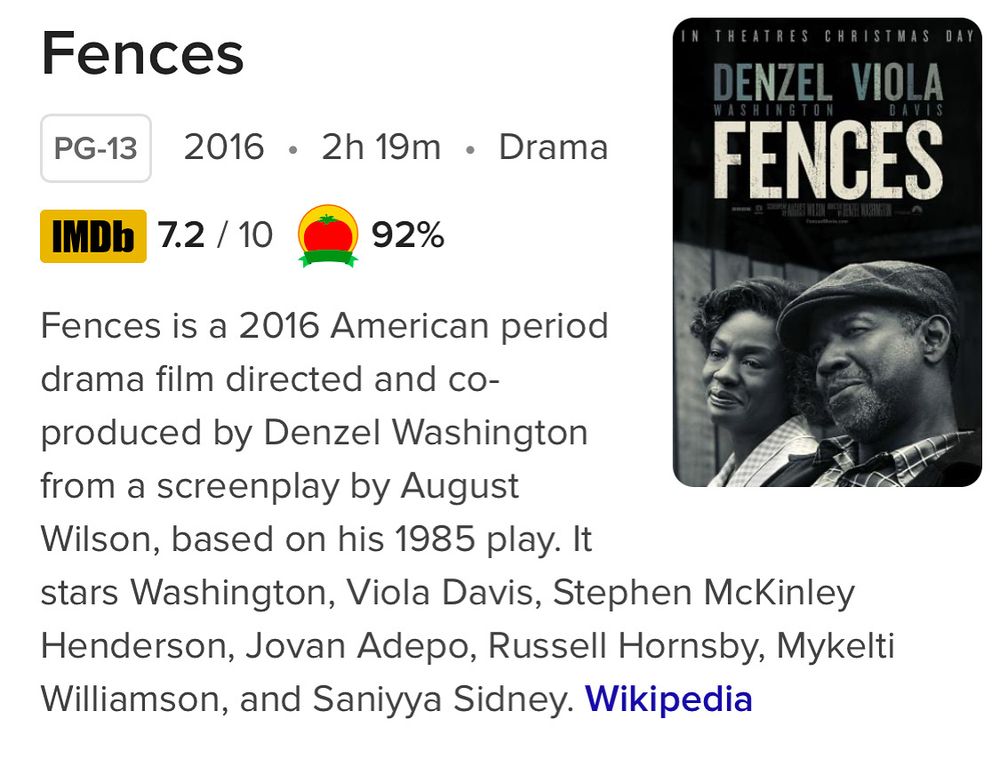
Task: Select the Fences title heading
Action: click(x=142, y=54)
